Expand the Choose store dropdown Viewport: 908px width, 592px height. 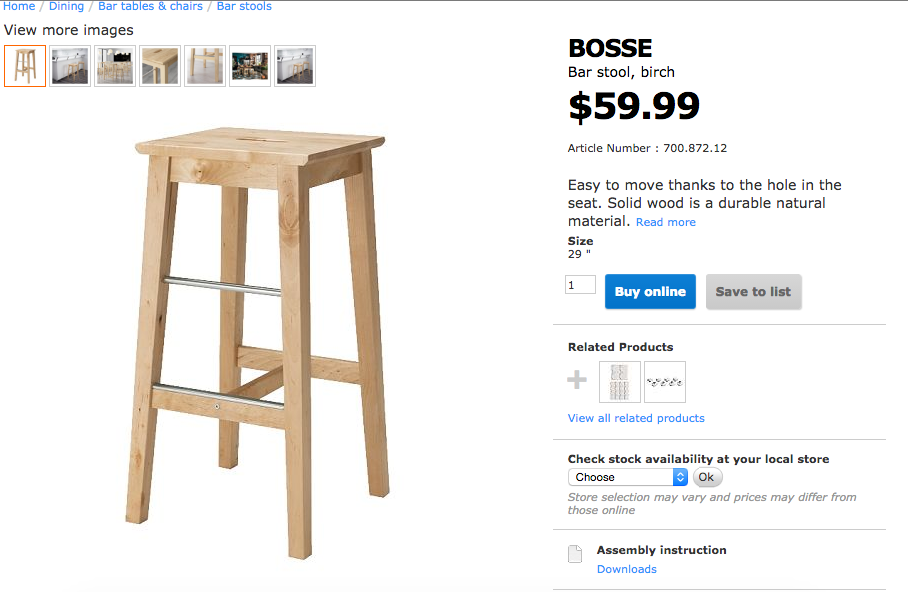628,477
